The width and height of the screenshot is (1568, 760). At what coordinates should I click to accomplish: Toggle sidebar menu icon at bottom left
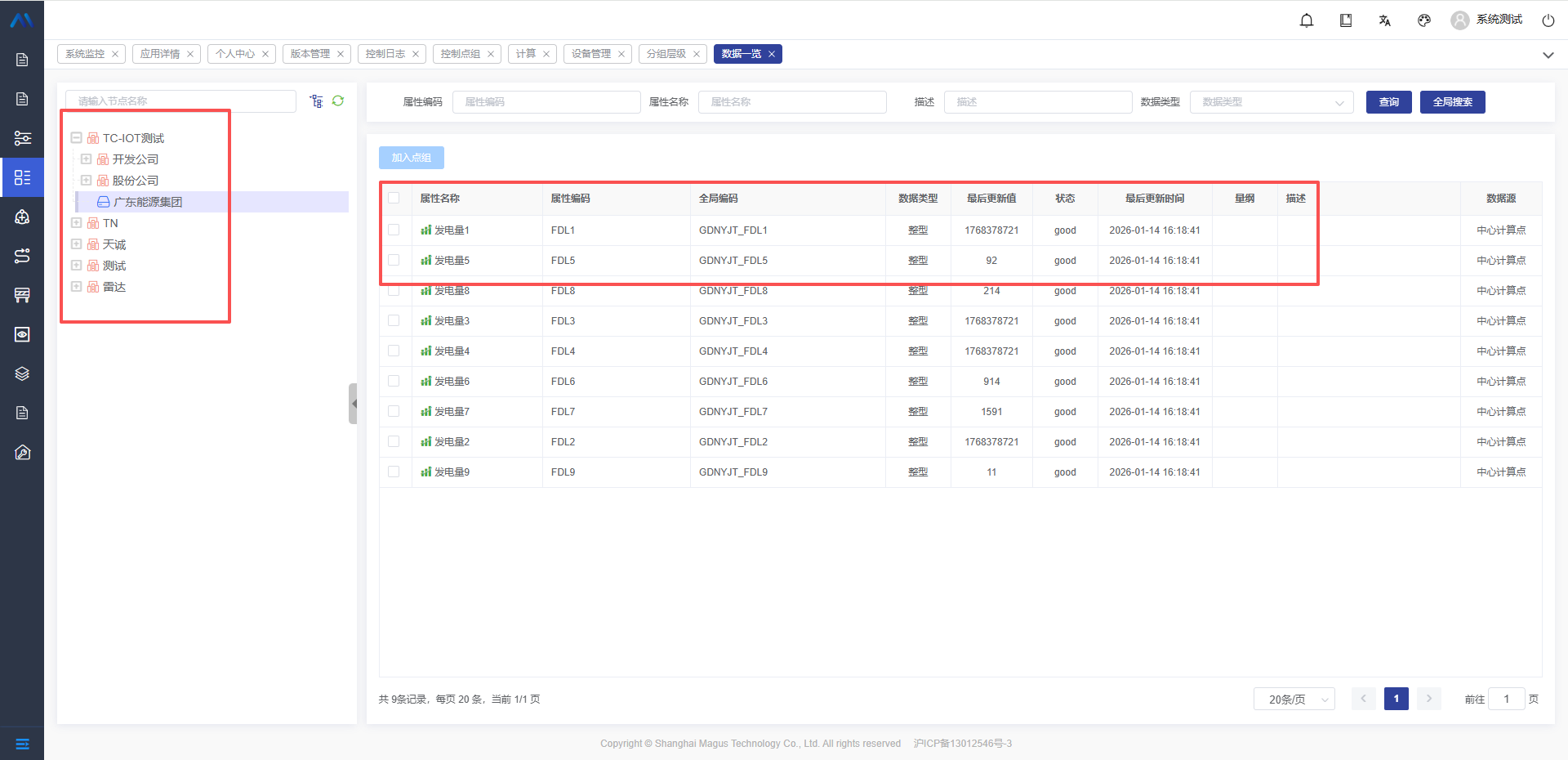[22, 744]
